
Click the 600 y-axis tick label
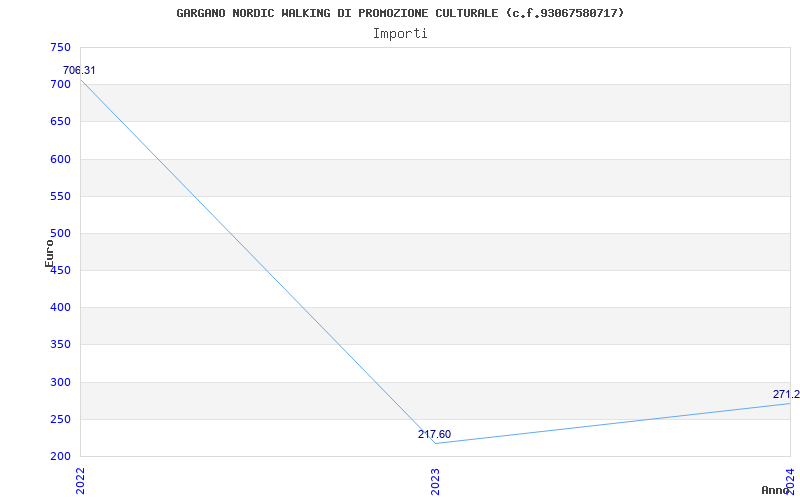coord(60,159)
